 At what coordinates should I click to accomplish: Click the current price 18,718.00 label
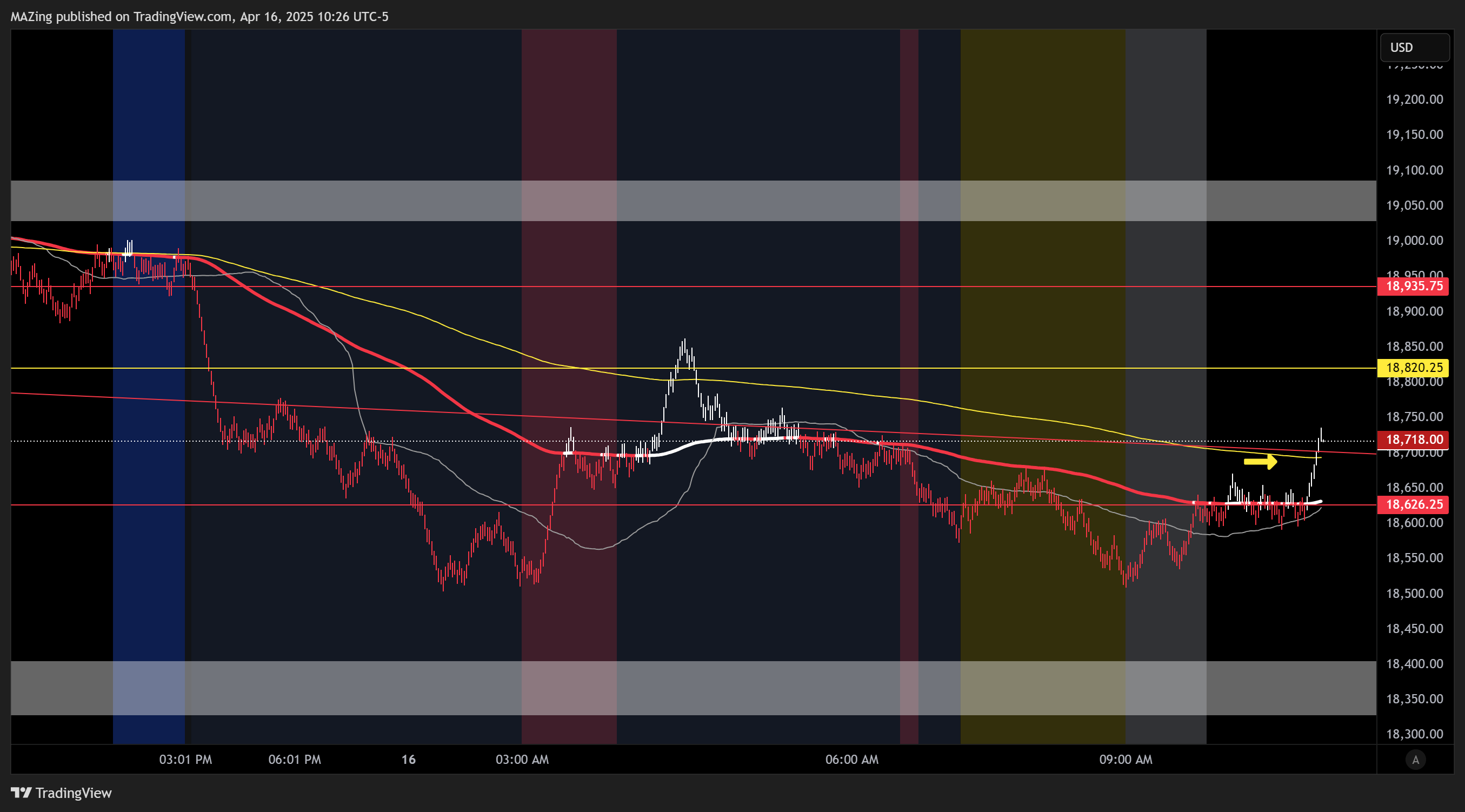(1413, 440)
